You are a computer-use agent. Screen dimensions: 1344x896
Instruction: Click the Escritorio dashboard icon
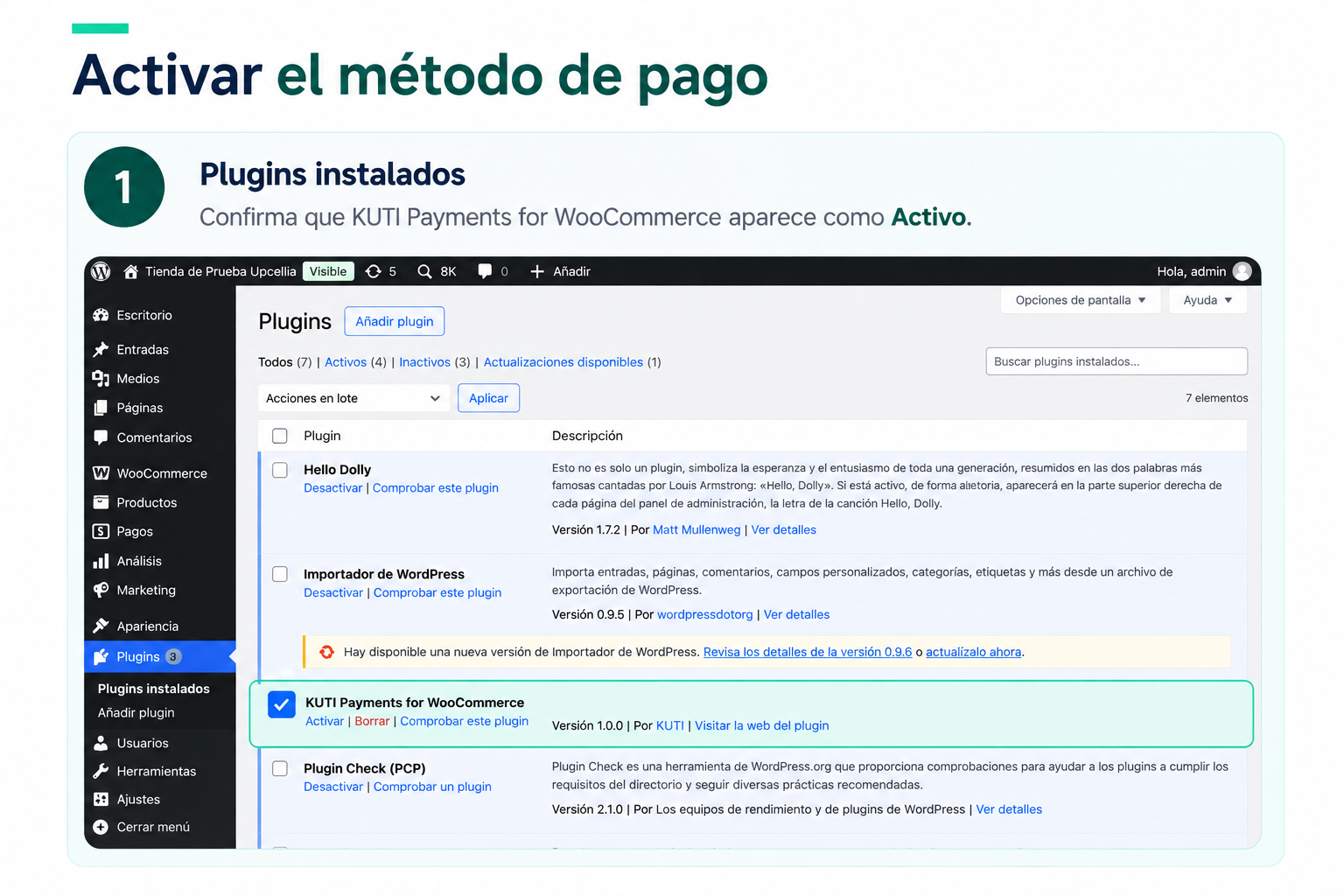pyautogui.click(x=101, y=315)
